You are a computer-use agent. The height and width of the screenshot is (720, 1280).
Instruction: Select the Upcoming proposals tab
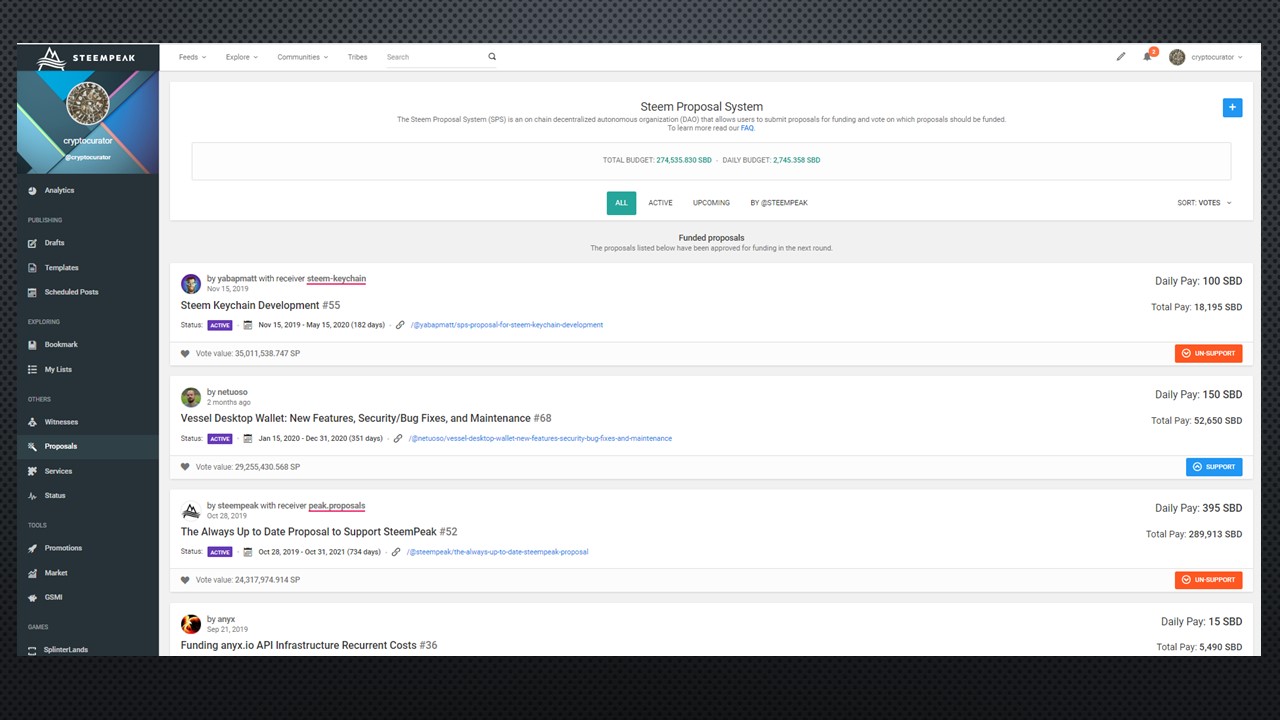click(x=711, y=203)
